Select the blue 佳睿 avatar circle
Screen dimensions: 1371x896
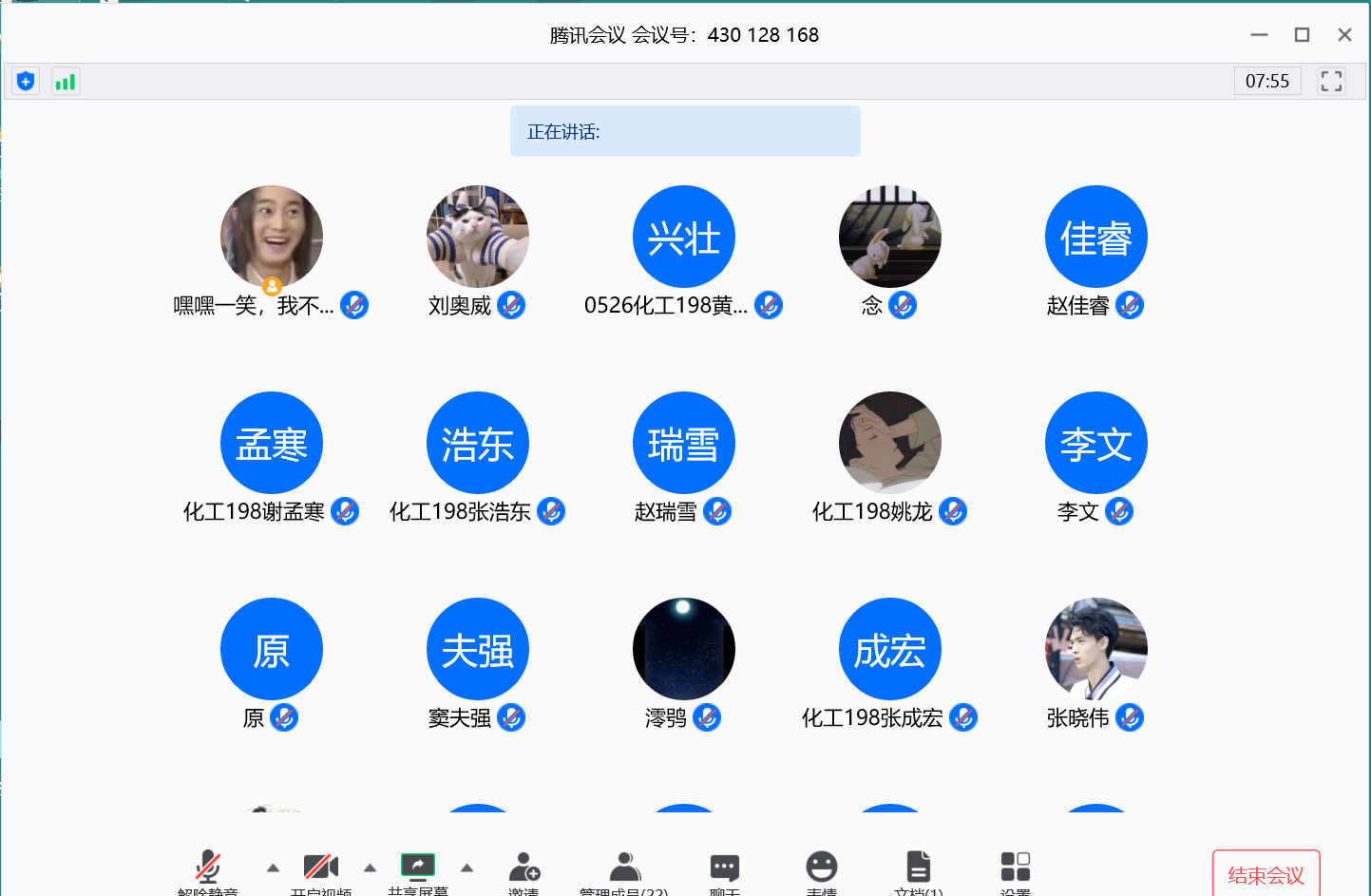(x=1096, y=237)
